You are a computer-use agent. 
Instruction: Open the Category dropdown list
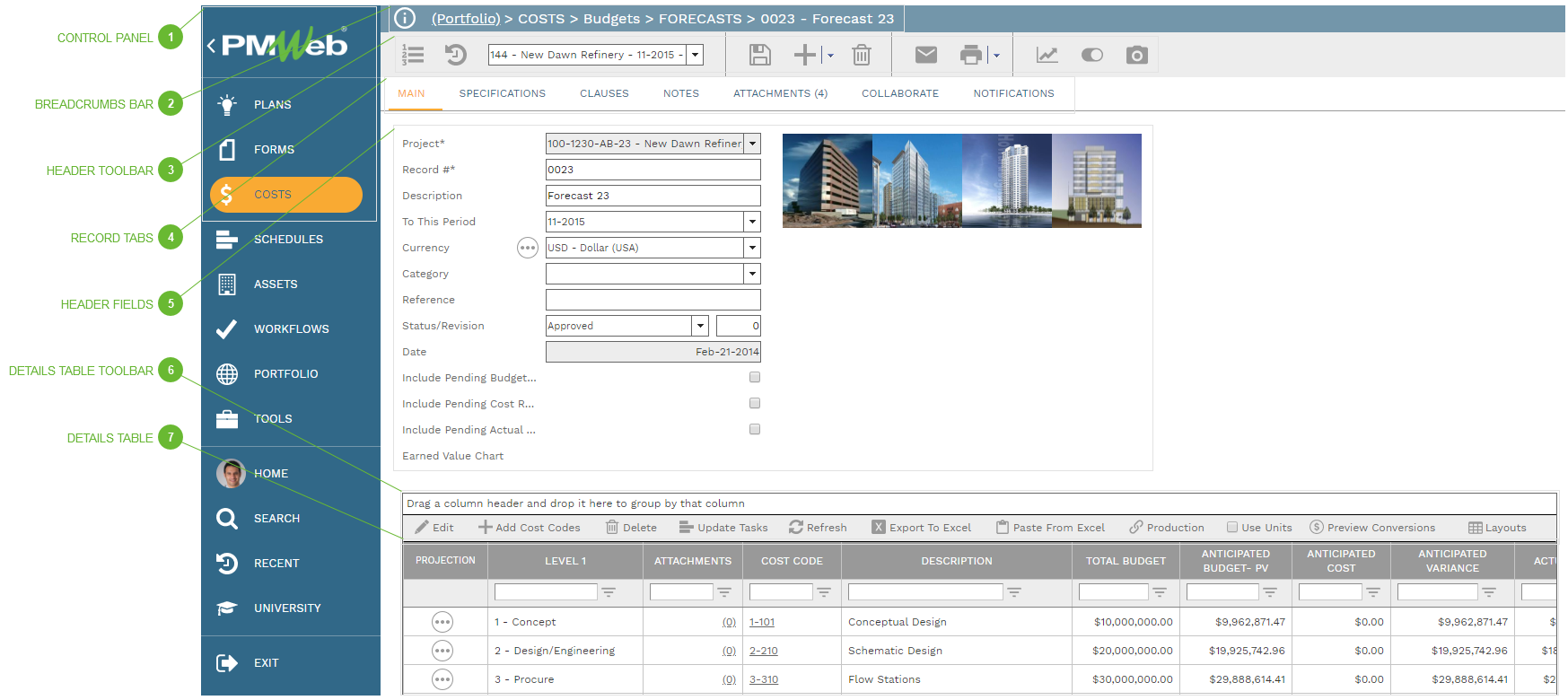(x=752, y=274)
